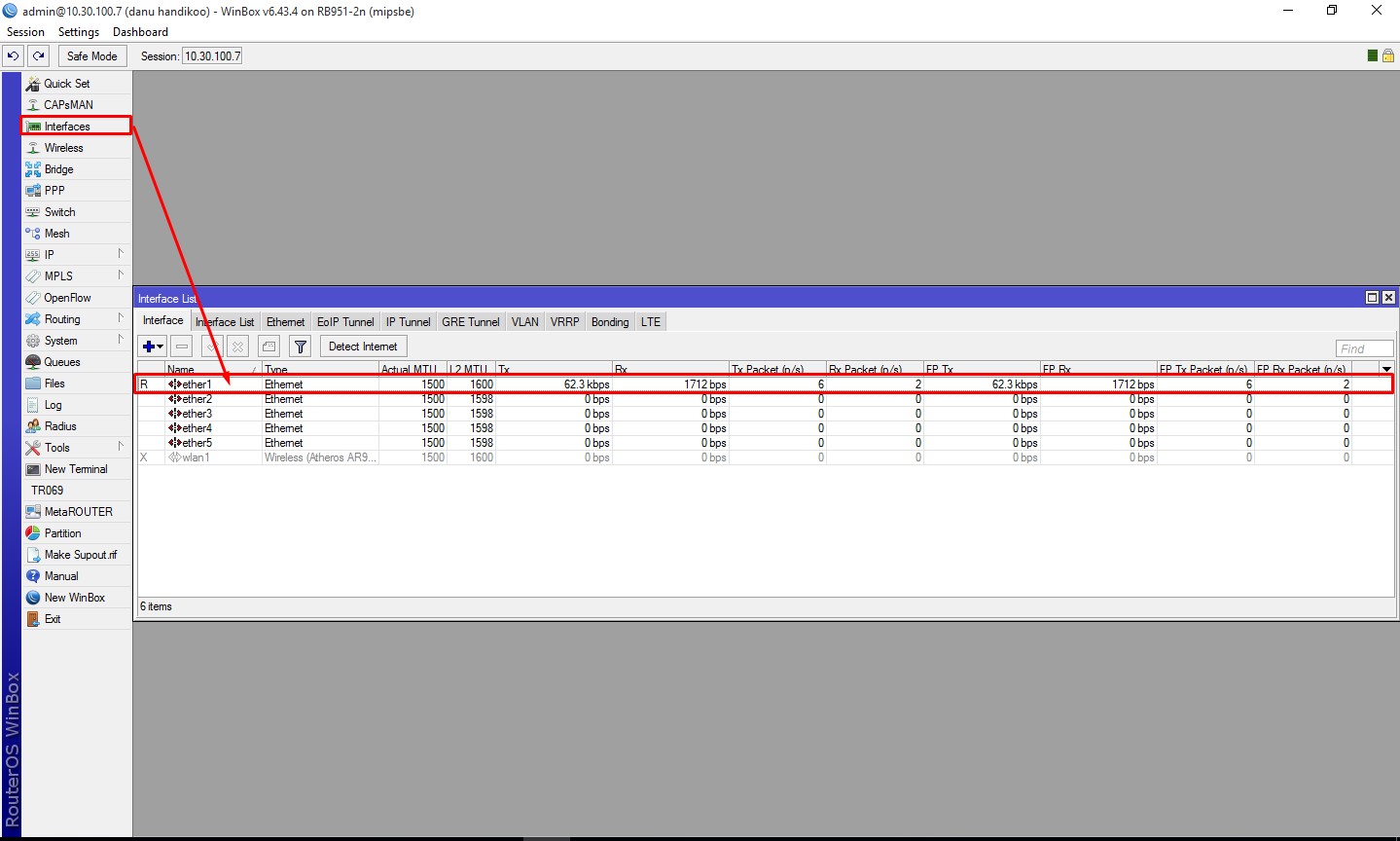Click the Redo arrow in the toolbar
Image resolution: width=1400 pixels, height=841 pixels.
point(39,55)
